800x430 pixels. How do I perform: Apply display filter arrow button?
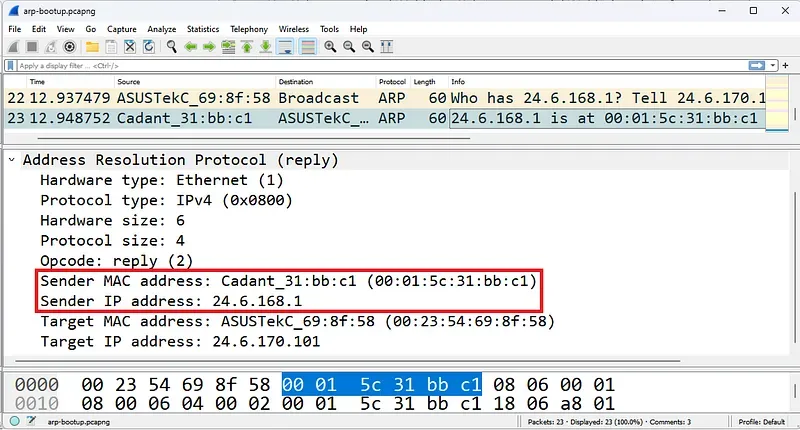click(757, 65)
